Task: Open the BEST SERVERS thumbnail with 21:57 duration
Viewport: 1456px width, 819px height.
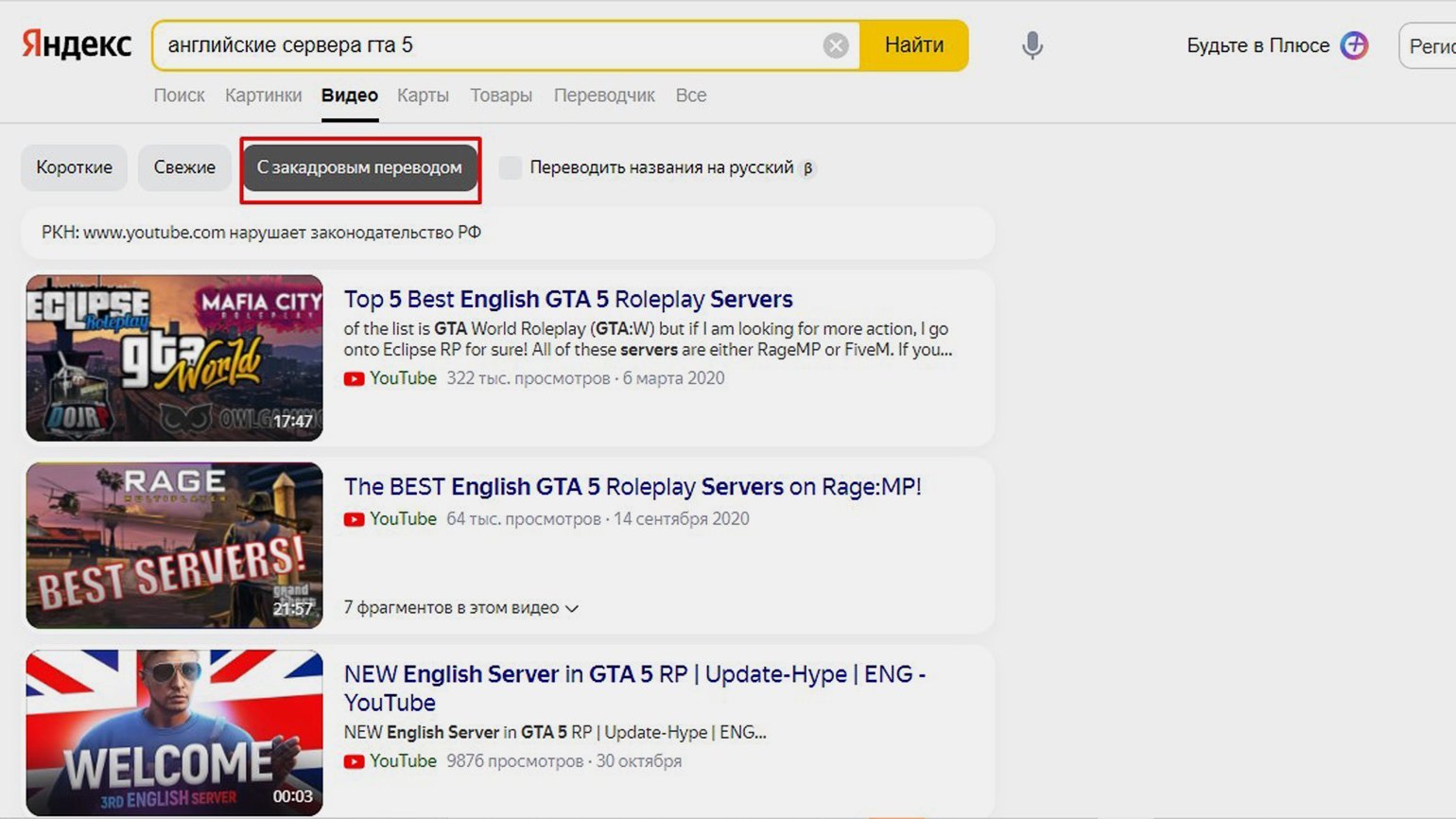Action: (x=174, y=545)
